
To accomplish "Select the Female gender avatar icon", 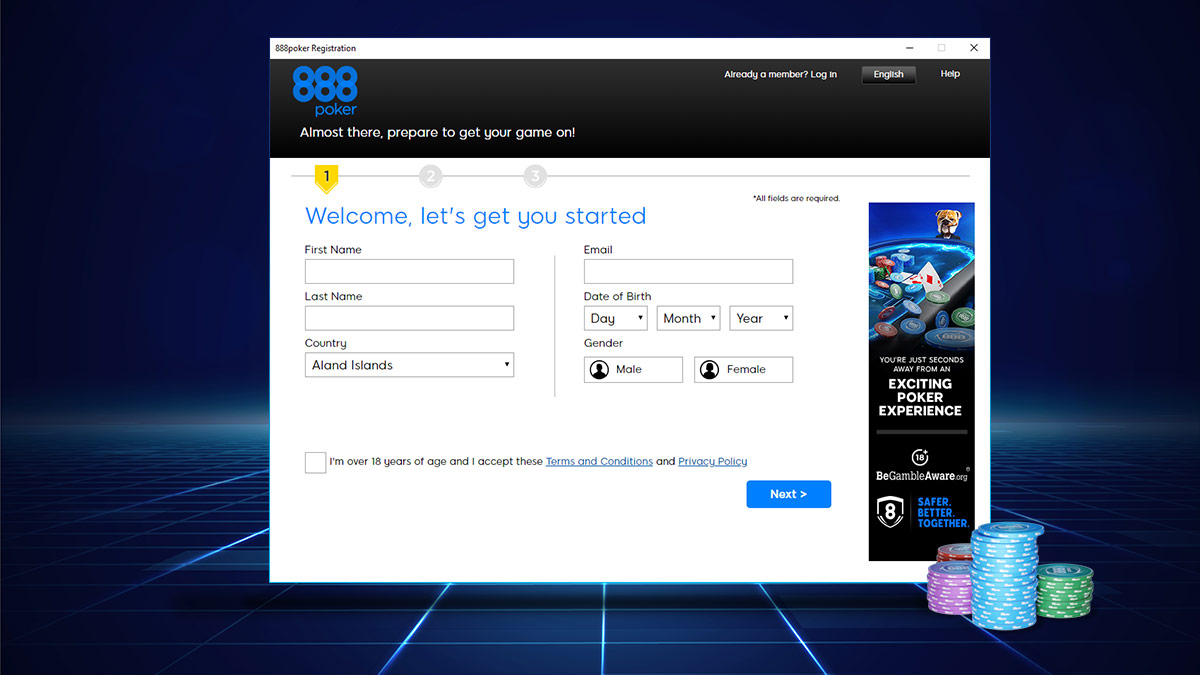I will 710,369.
